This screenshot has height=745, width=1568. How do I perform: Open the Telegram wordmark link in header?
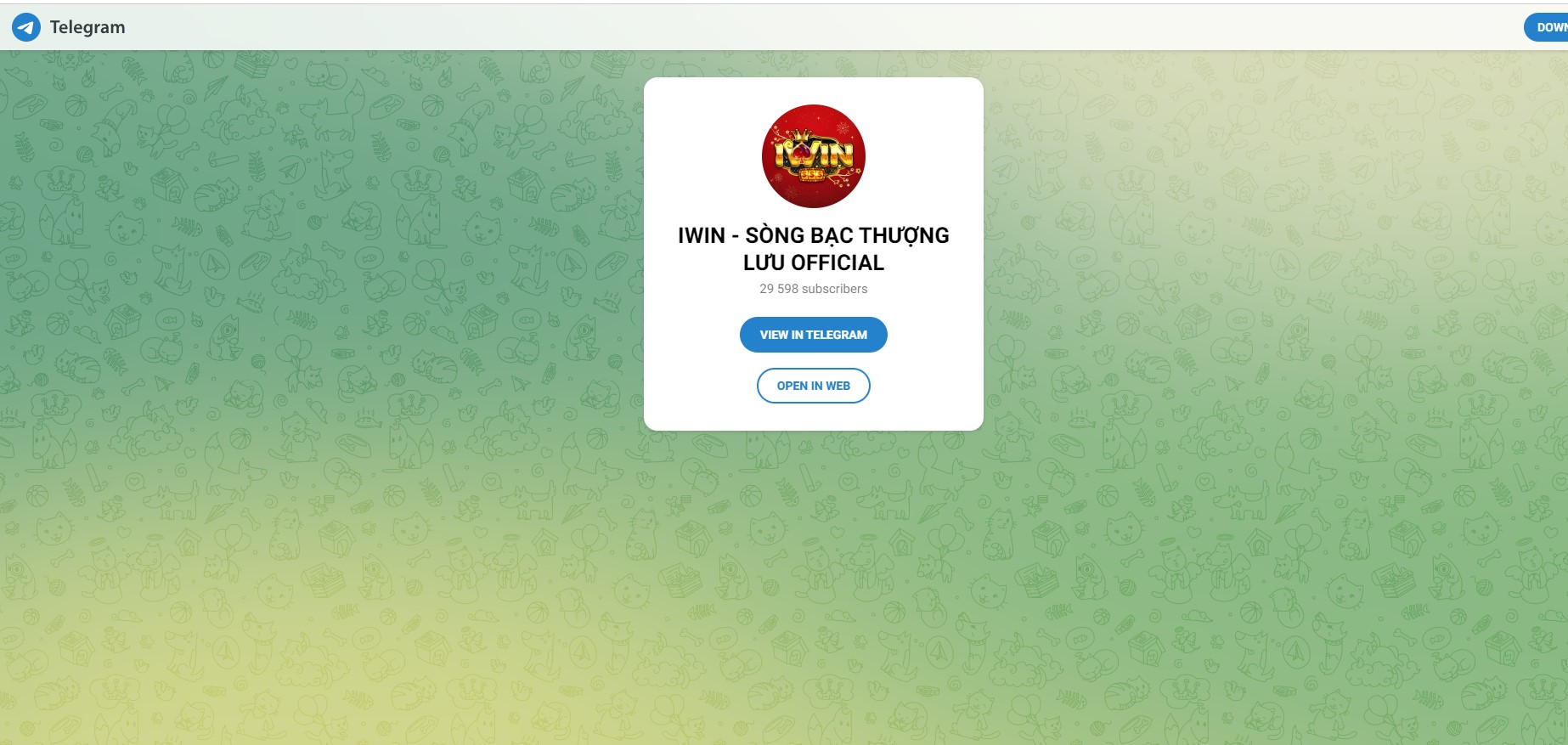[x=87, y=27]
